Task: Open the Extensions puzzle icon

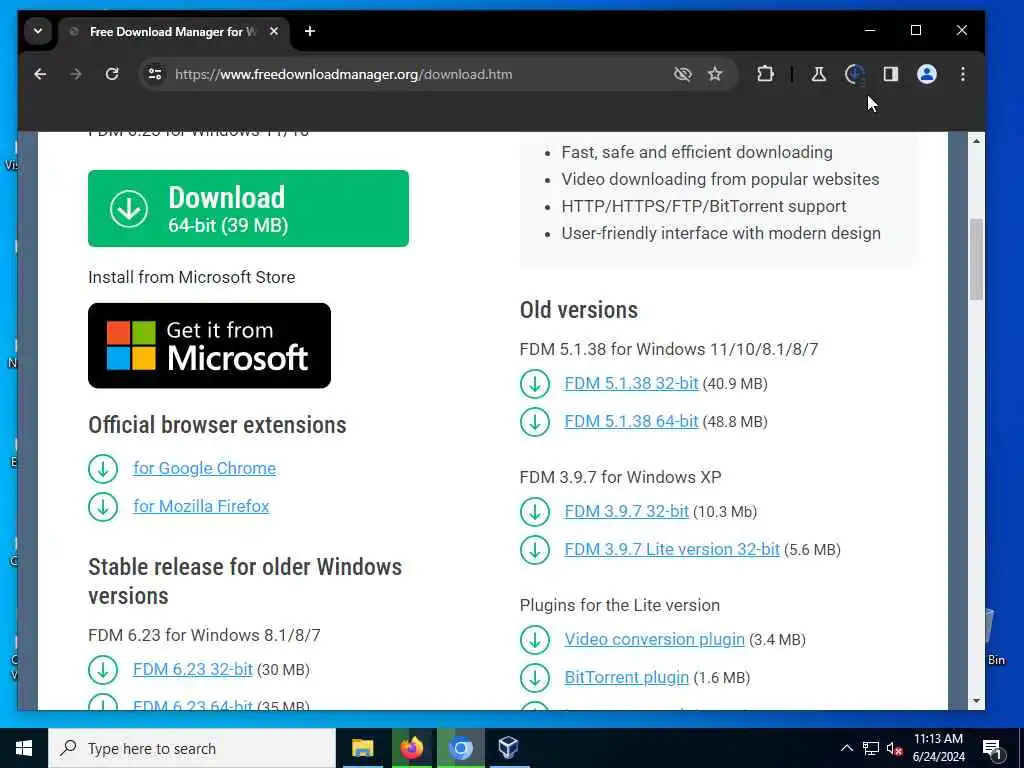Action: pyautogui.click(x=765, y=74)
